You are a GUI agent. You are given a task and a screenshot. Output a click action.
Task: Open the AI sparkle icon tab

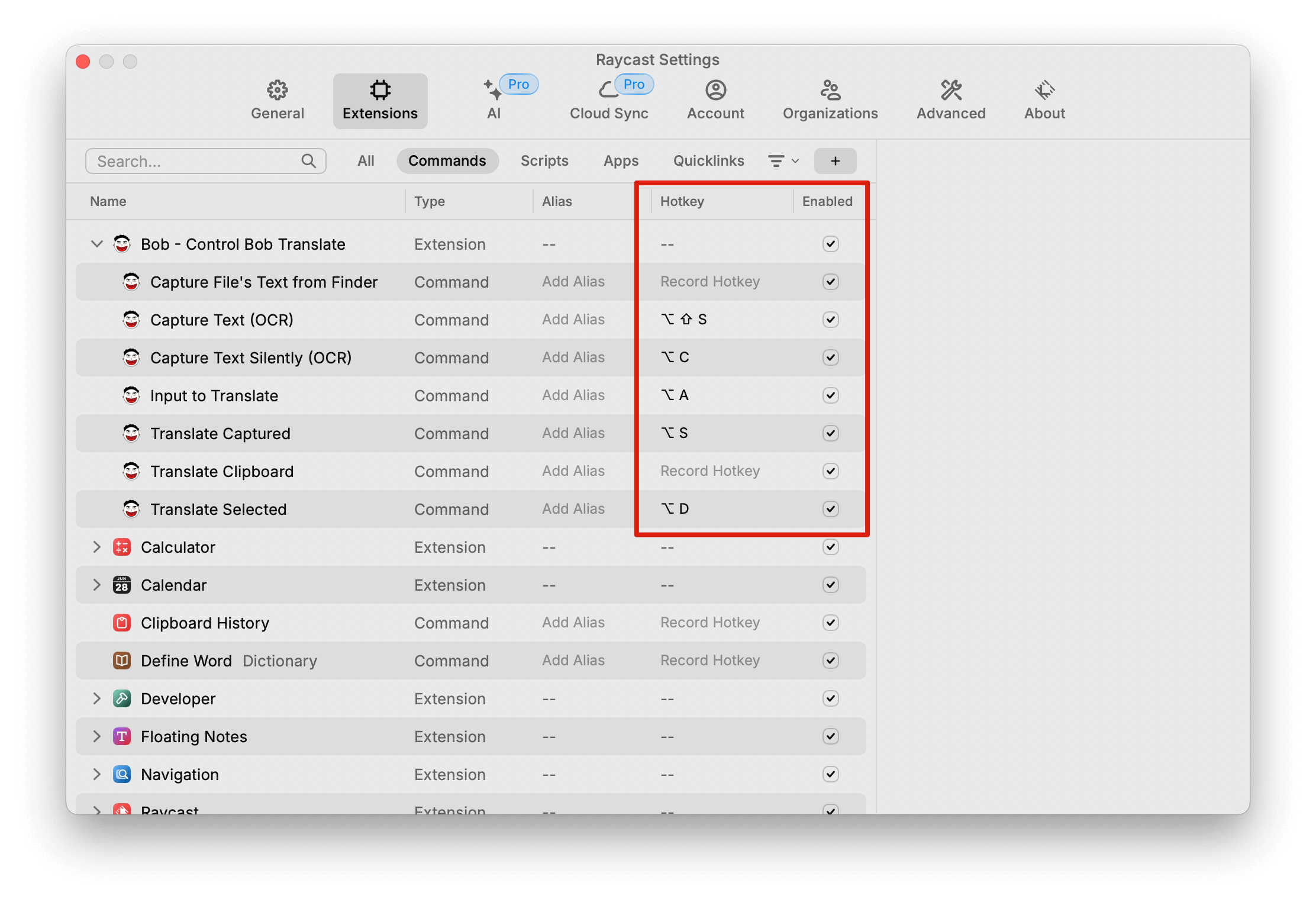point(492,90)
